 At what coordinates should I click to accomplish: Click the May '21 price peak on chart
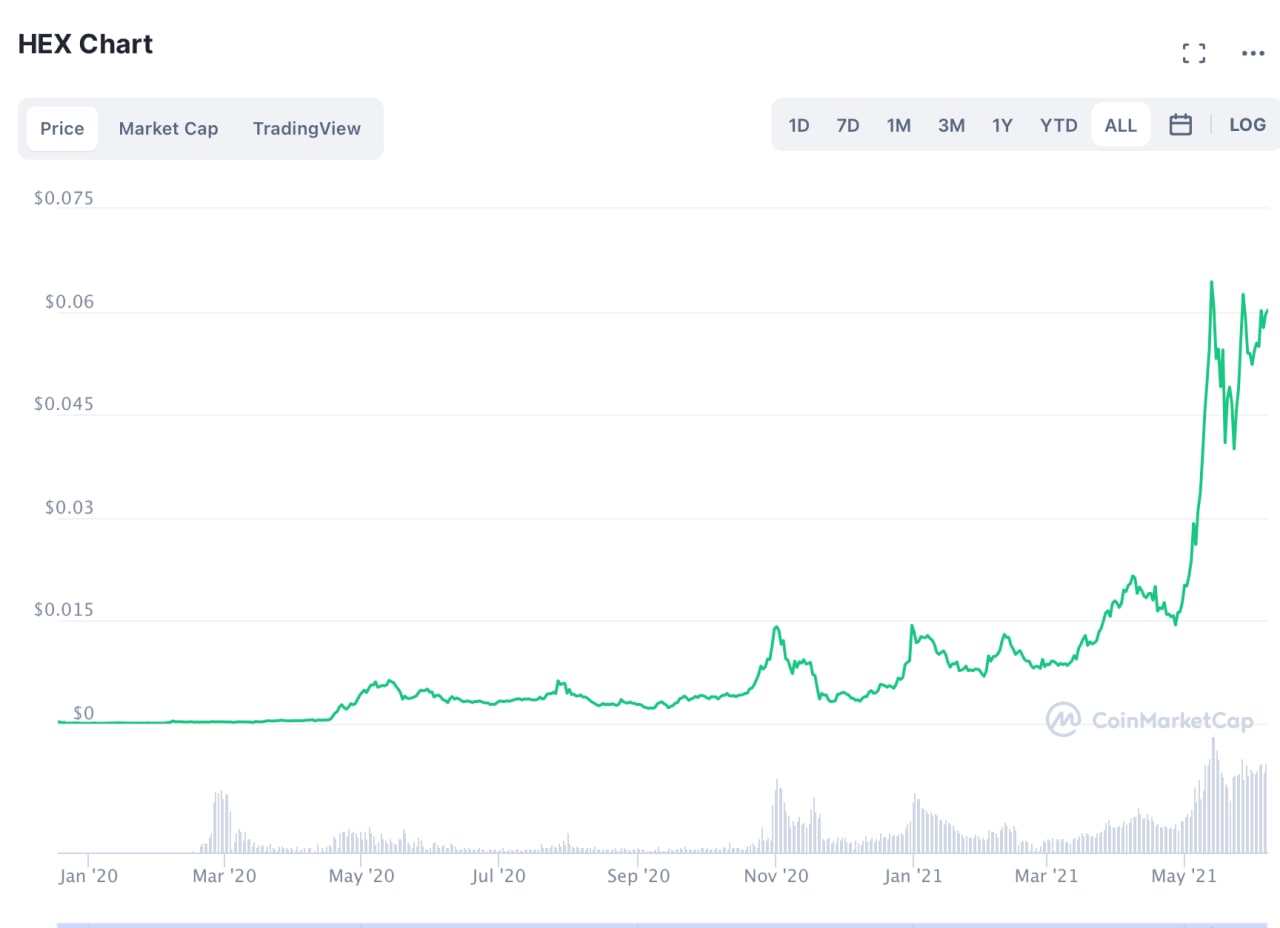pos(1212,282)
